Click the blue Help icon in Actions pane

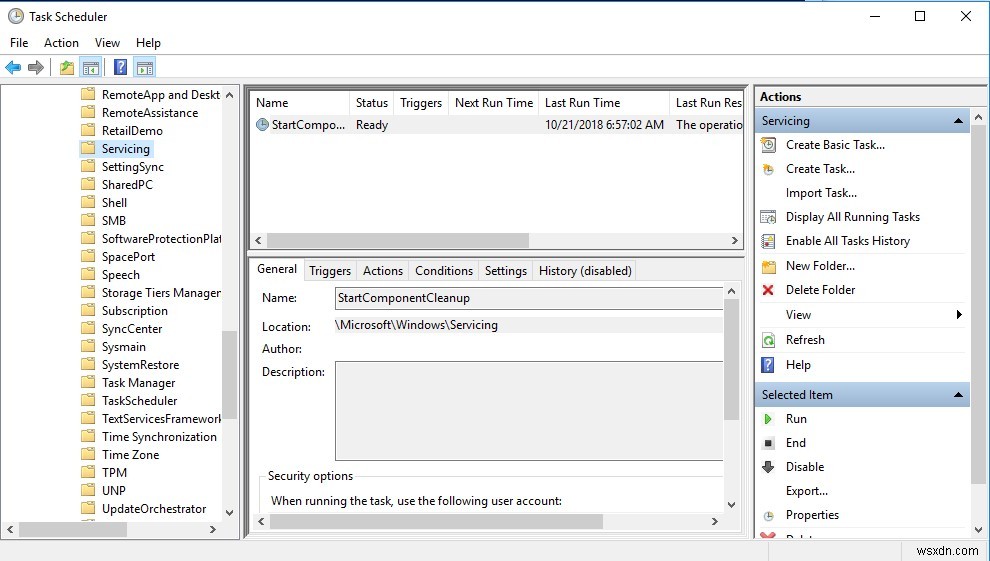pyautogui.click(x=768, y=365)
